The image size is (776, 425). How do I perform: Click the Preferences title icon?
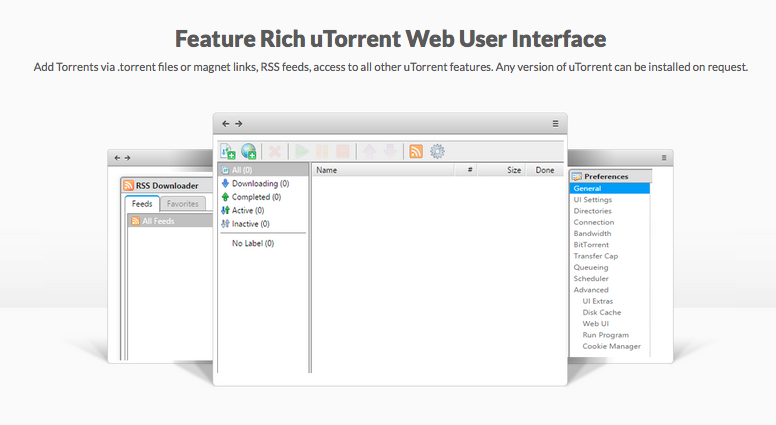tap(577, 177)
